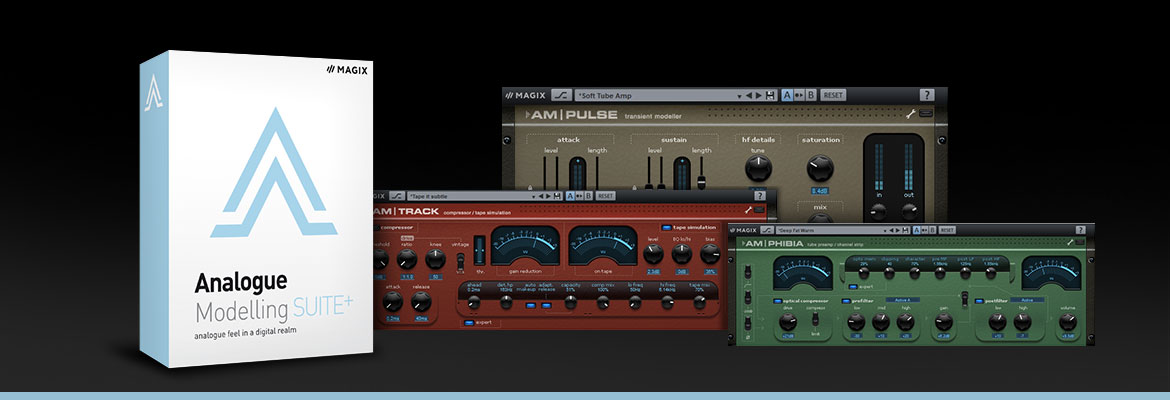Adjust the hf details tune knob
The width and height of the screenshot is (1170, 400).
point(758,168)
